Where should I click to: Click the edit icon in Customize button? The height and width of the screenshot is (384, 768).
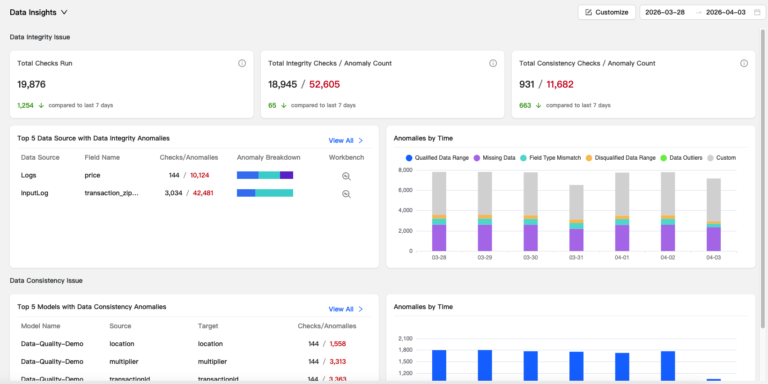point(588,12)
